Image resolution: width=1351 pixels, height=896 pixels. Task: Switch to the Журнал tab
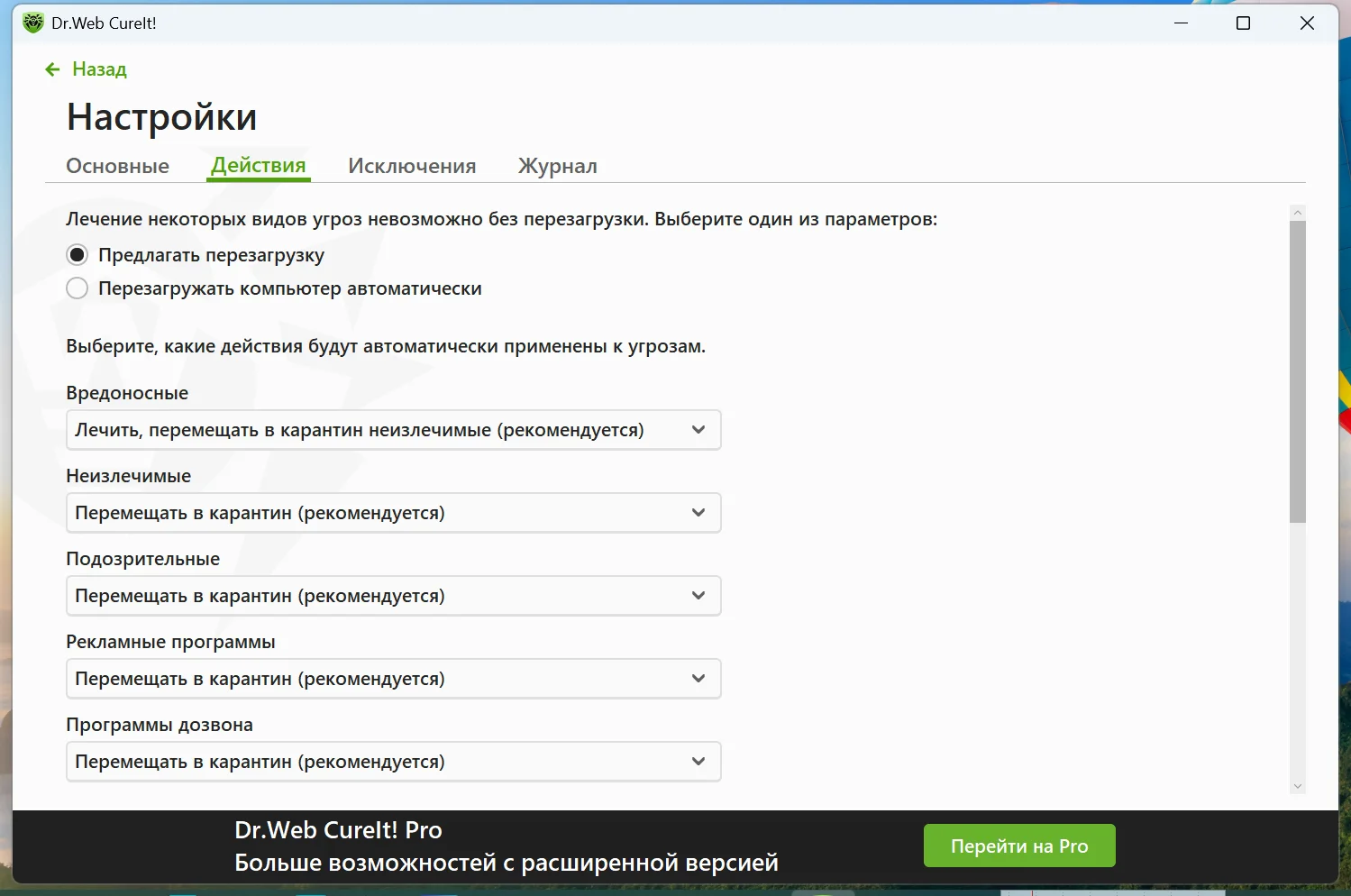point(558,166)
